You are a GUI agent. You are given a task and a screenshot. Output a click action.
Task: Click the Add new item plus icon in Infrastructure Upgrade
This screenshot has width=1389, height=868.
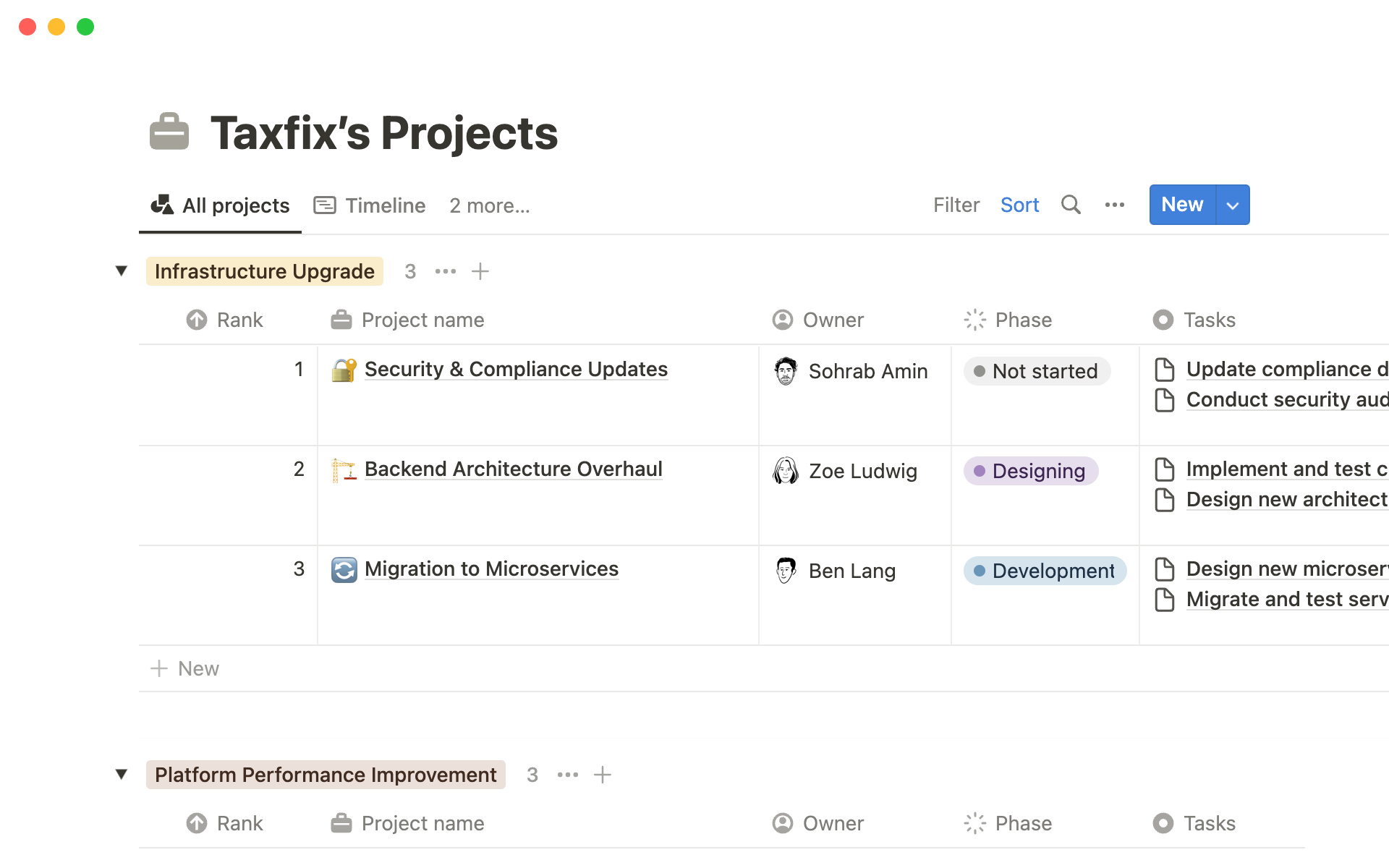pos(481,271)
